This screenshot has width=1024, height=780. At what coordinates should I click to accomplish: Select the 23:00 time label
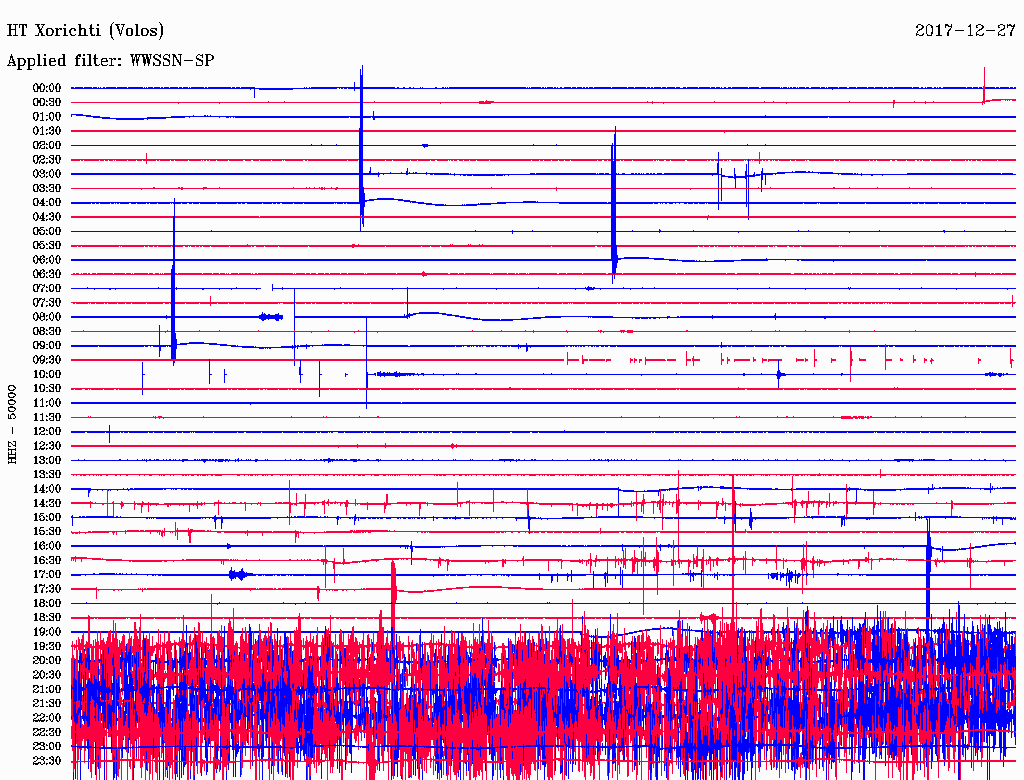click(47, 747)
